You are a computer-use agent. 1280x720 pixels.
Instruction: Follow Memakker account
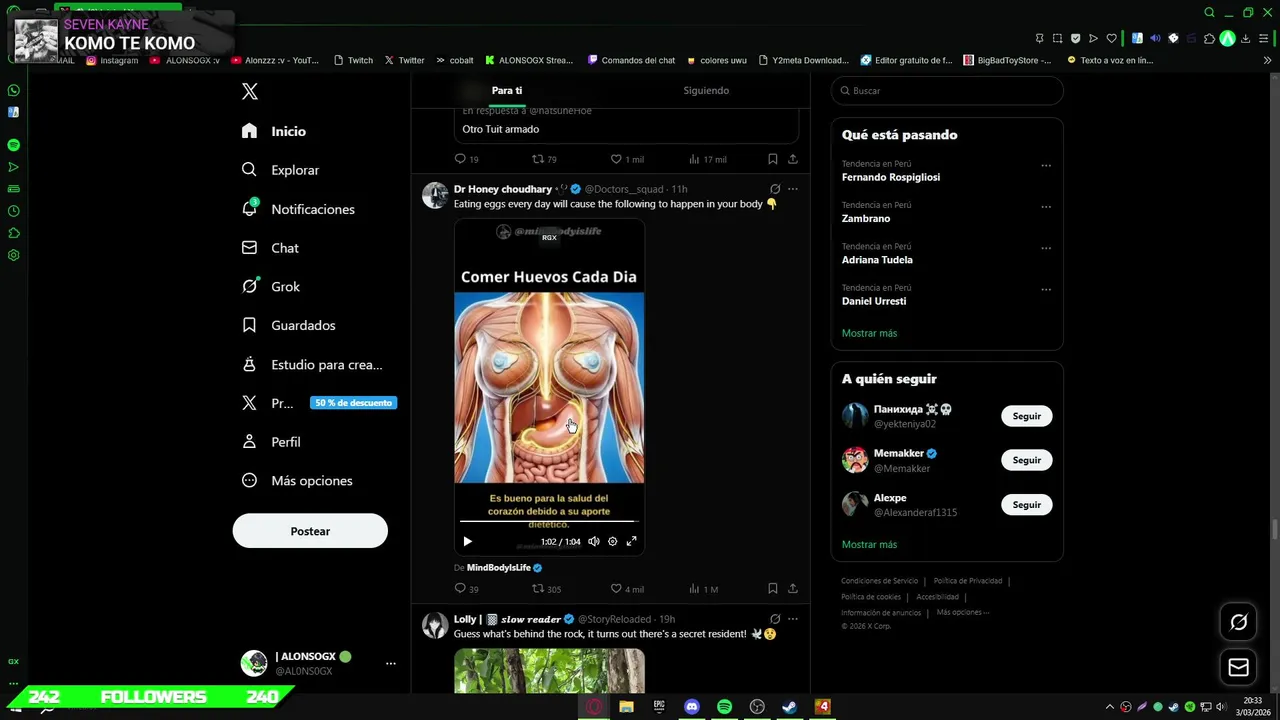pos(1027,460)
